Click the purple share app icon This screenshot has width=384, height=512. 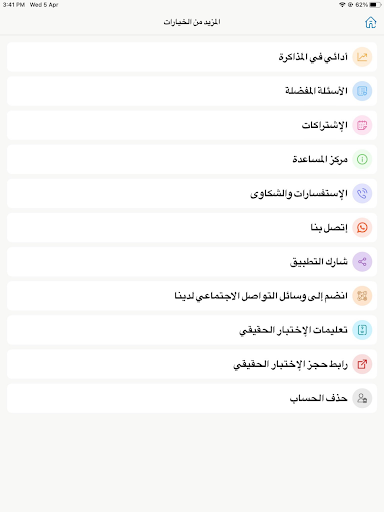[x=362, y=262]
